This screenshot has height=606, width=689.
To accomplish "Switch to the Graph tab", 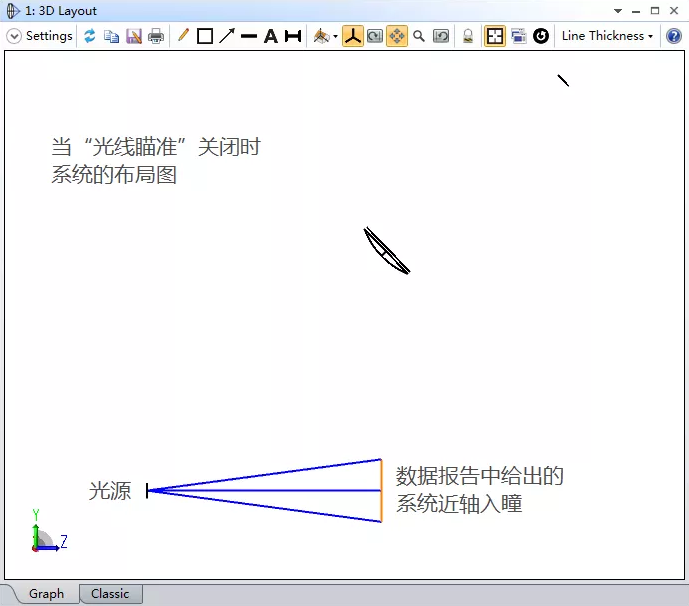I will (46, 594).
